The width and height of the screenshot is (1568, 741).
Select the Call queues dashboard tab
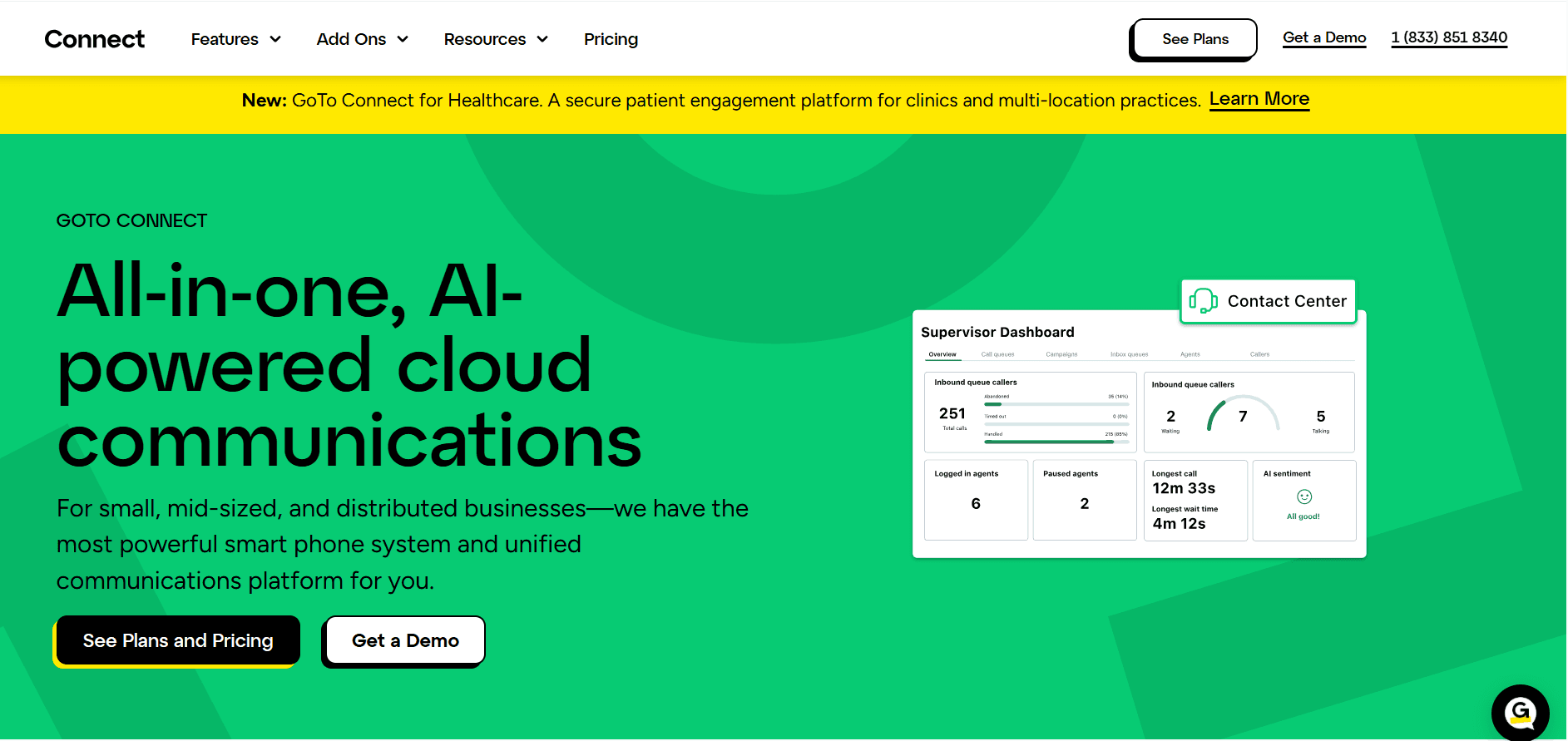pyautogui.click(x=997, y=354)
